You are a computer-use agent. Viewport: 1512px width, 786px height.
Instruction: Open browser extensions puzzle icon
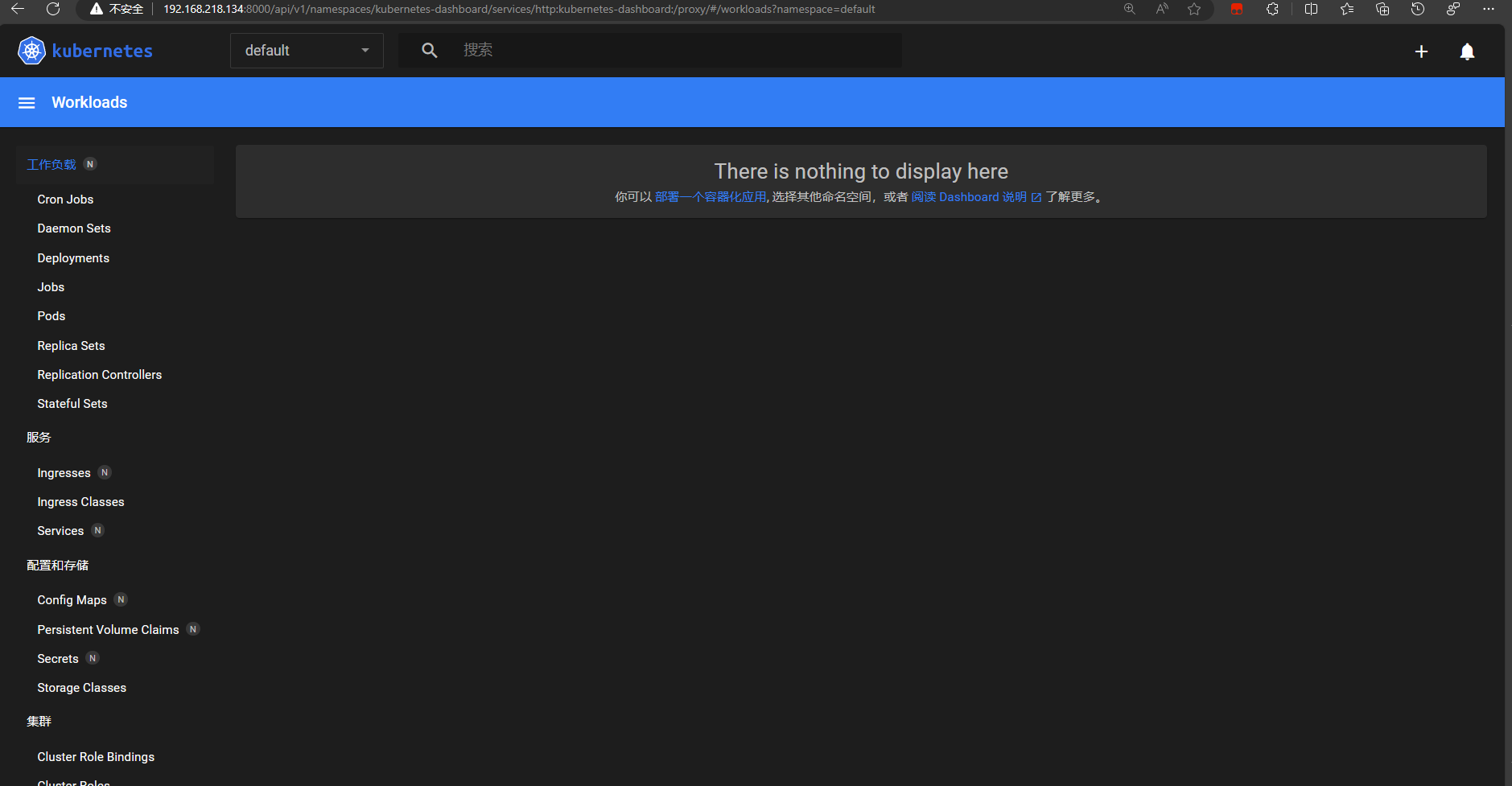[1272, 9]
